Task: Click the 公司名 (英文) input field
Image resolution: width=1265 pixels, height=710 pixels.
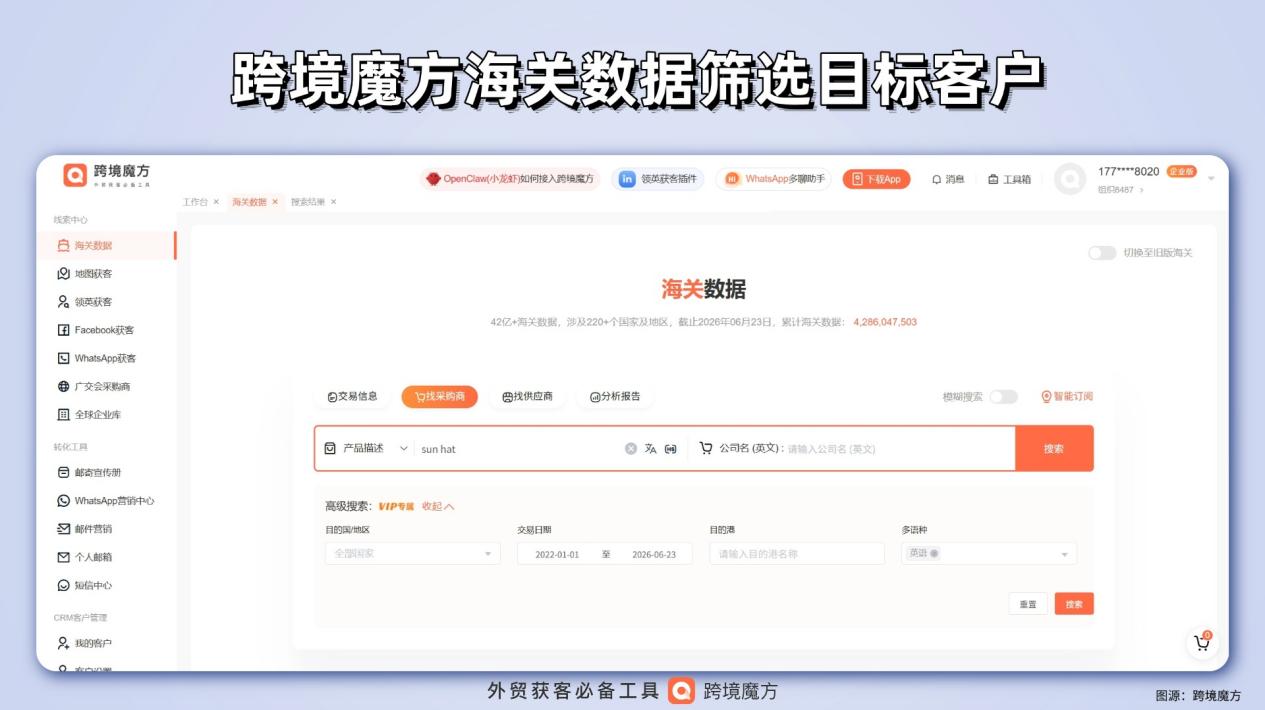Action: 897,449
